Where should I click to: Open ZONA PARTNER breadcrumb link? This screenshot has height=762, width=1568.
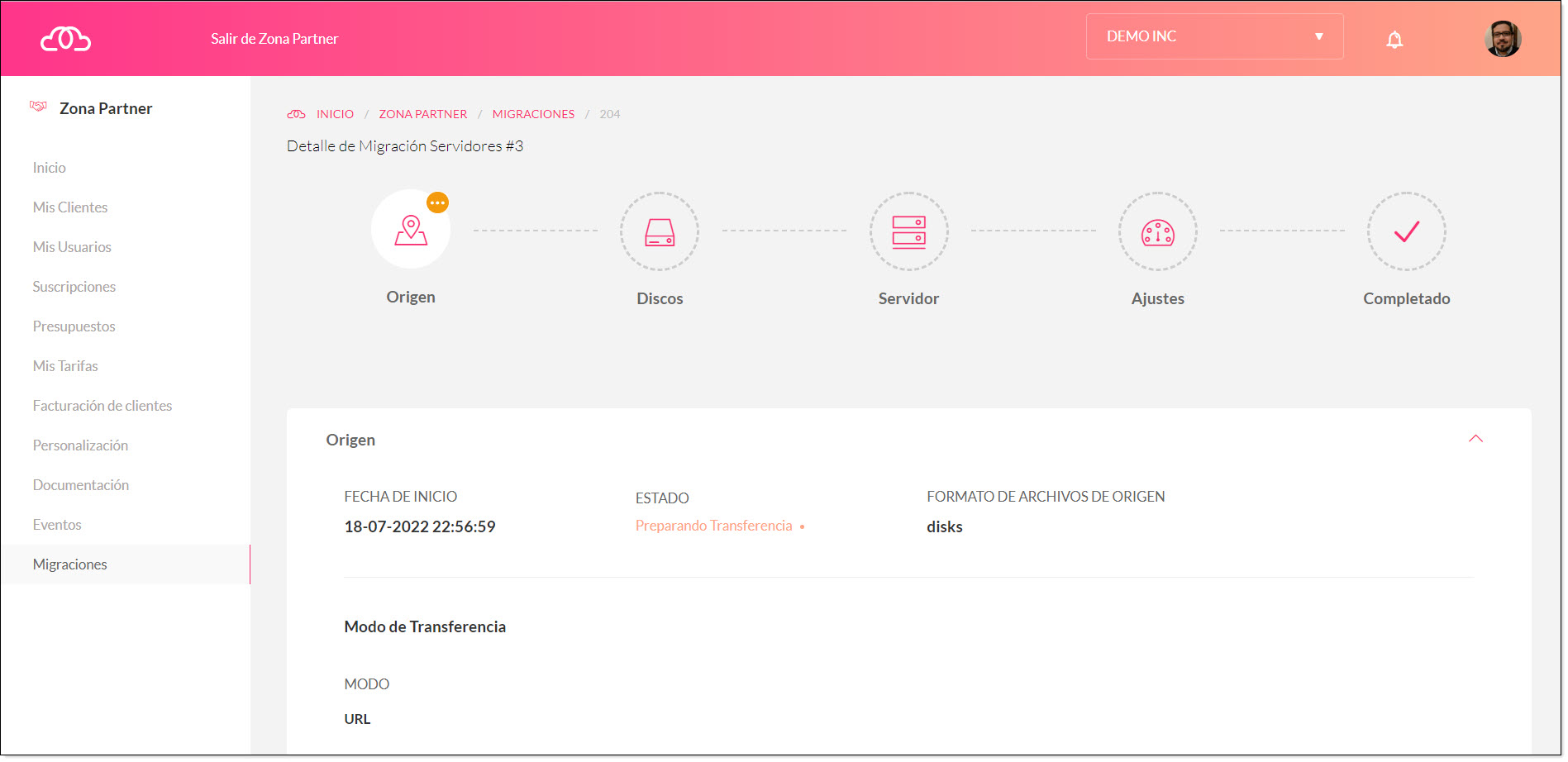[x=422, y=114]
